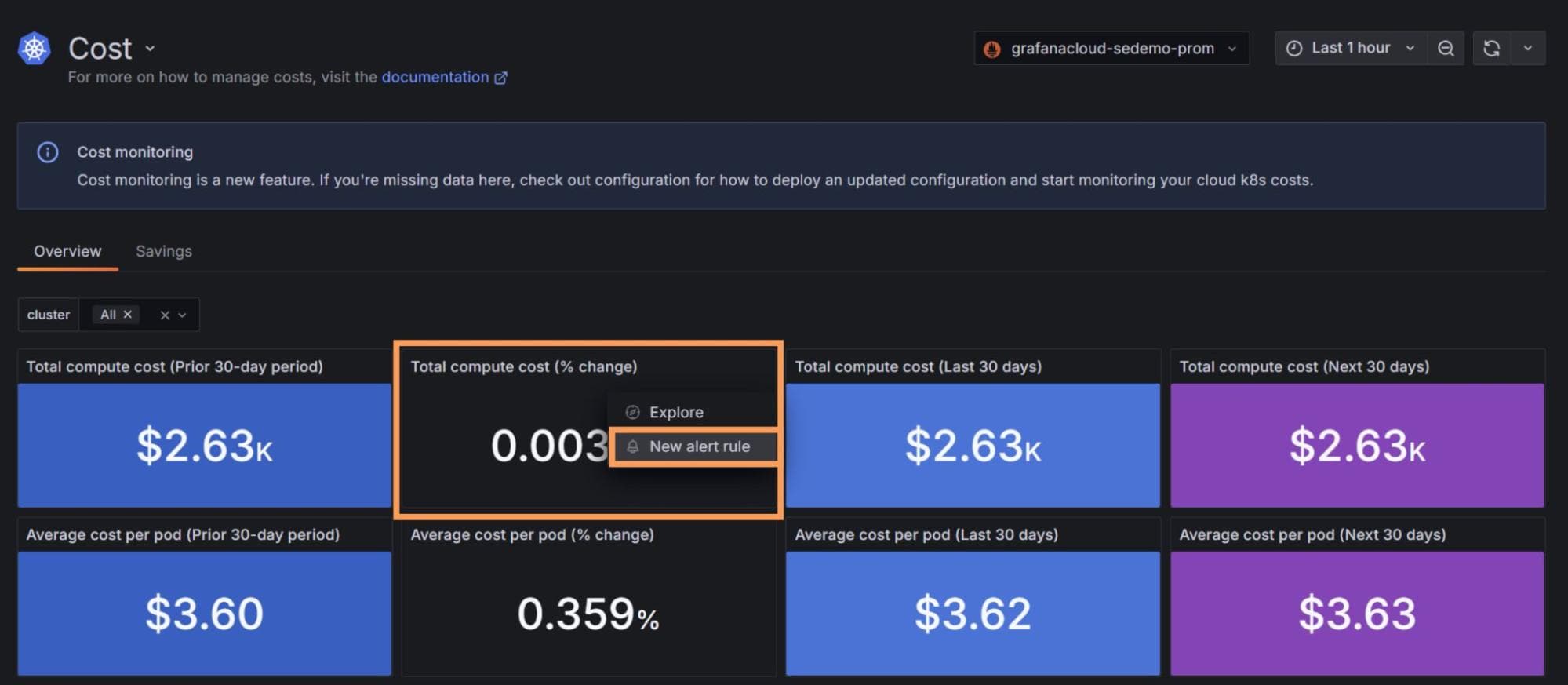Image resolution: width=1568 pixels, height=685 pixels.
Task: Open the Last 1 hour time range picker
Action: pos(1351,48)
